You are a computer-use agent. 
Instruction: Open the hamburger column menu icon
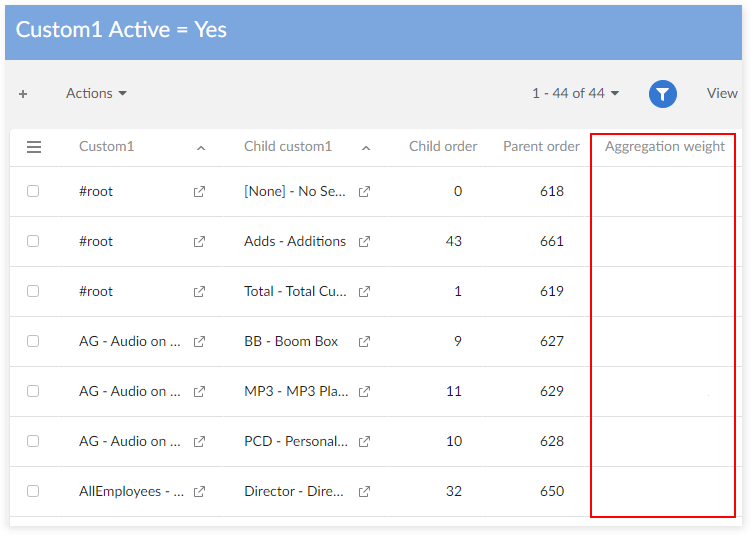[34, 147]
